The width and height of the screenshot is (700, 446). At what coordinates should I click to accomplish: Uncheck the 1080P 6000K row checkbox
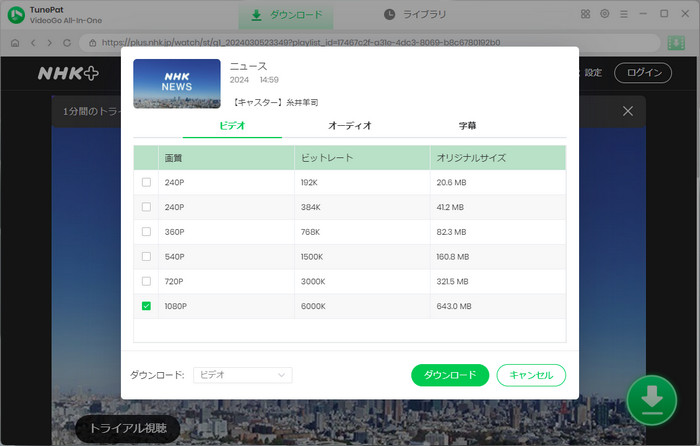click(146, 306)
